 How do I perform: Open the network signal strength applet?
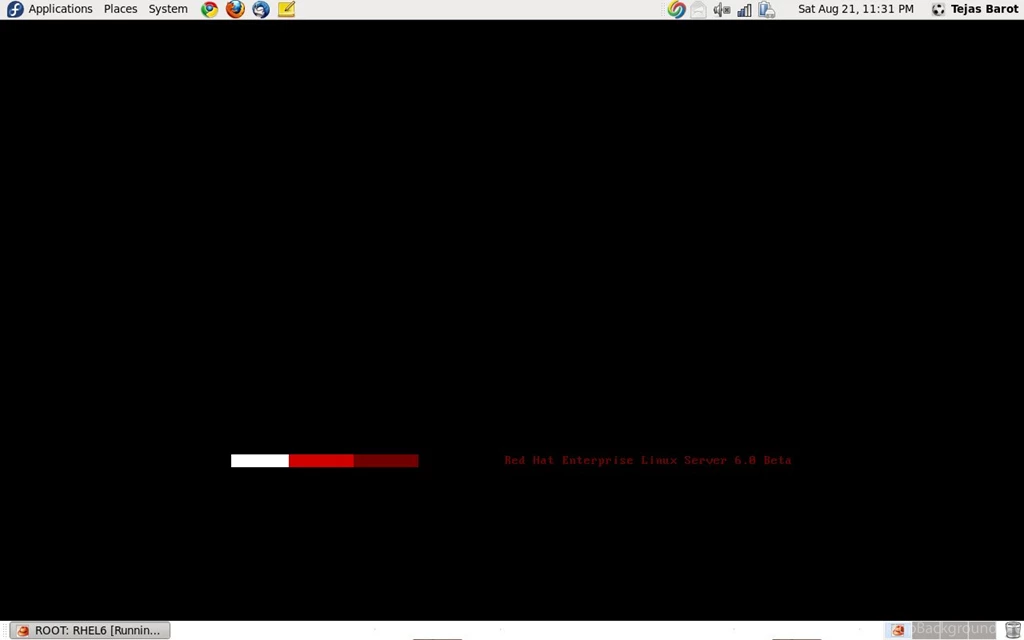[x=743, y=9]
